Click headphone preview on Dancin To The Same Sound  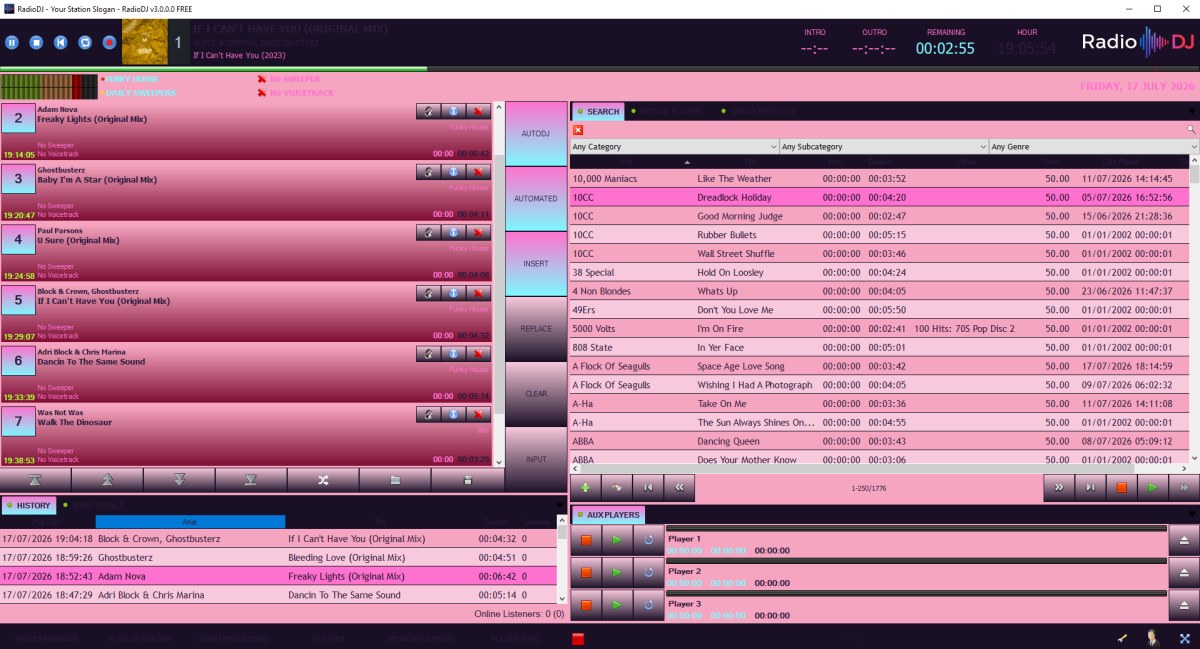coord(428,353)
